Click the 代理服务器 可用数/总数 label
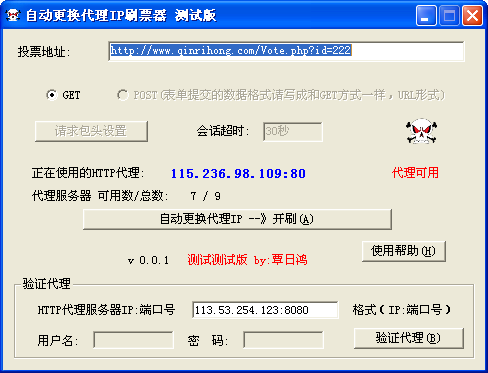The height and width of the screenshot is (373, 488). [100, 196]
